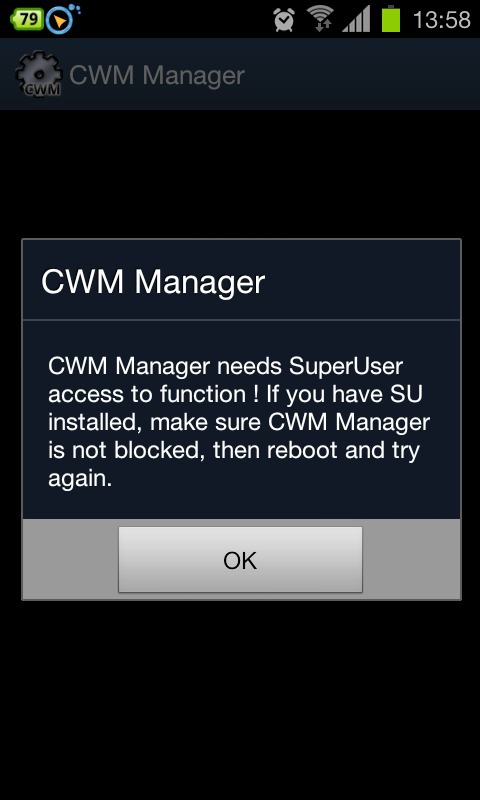Image resolution: width=480 pixels, height=800 pixels.
Task: Tap the gray bar right of OK
Action: coord(411,560)
